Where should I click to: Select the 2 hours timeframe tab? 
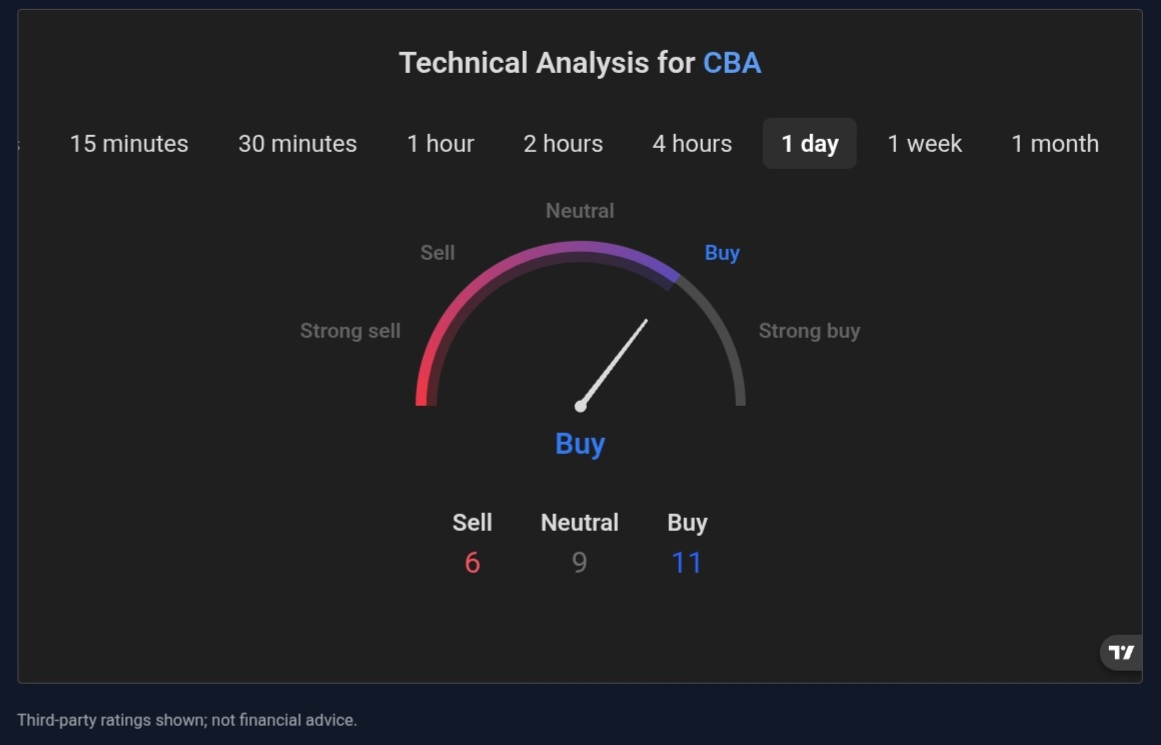tap(563, 144)
